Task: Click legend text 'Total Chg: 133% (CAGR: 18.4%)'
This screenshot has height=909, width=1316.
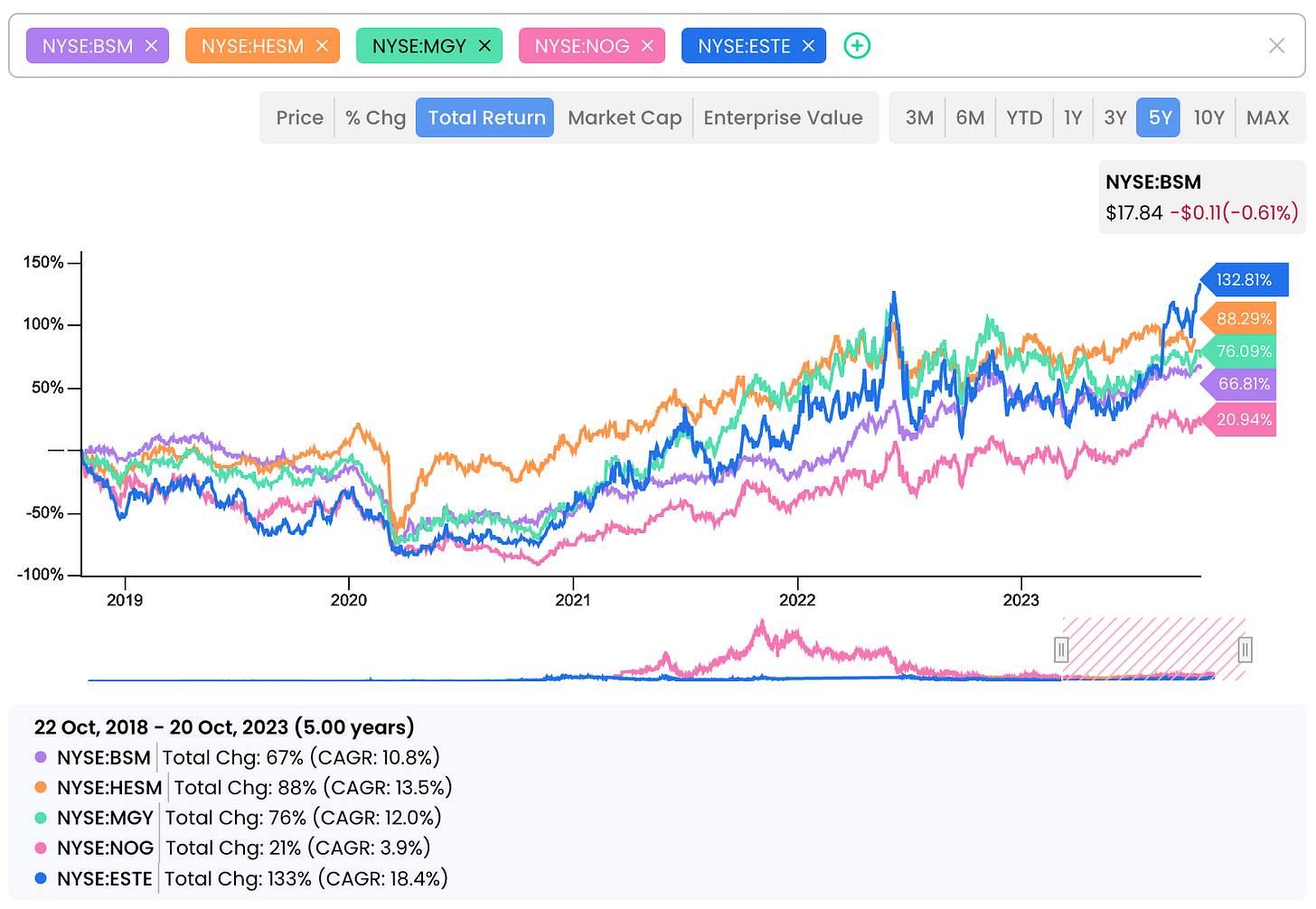Action: click(306, 878)
